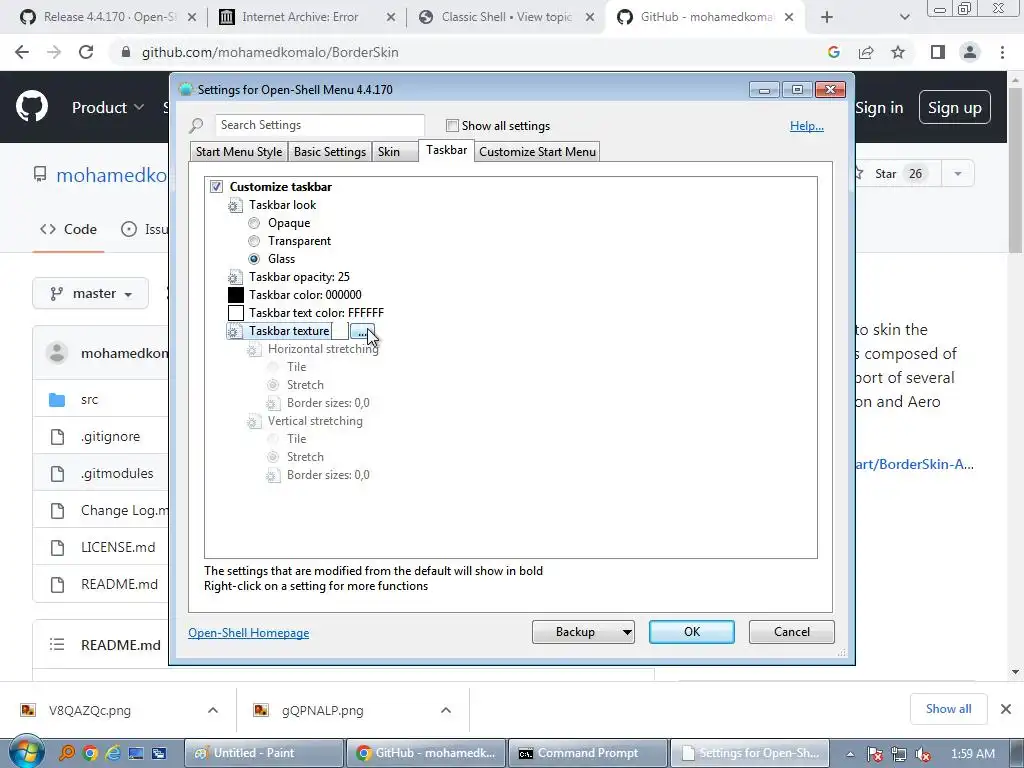Viewport: 1024px width, 768px height.
Task: Click the network icon in system tray
Action: coord(899,754)
